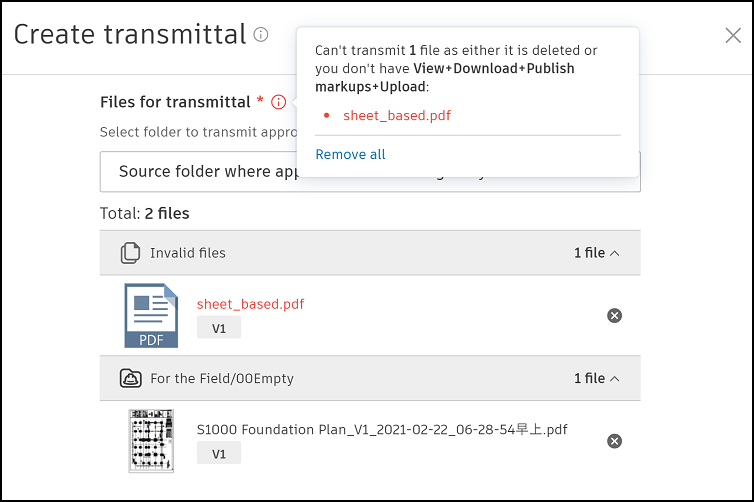
Task: Close the Create transmittal dialog
Action: 732,36
